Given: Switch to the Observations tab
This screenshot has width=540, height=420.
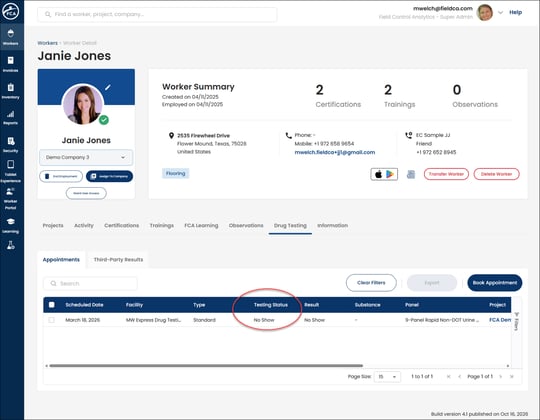Looking at the screenshot, I should coord(246,225).
